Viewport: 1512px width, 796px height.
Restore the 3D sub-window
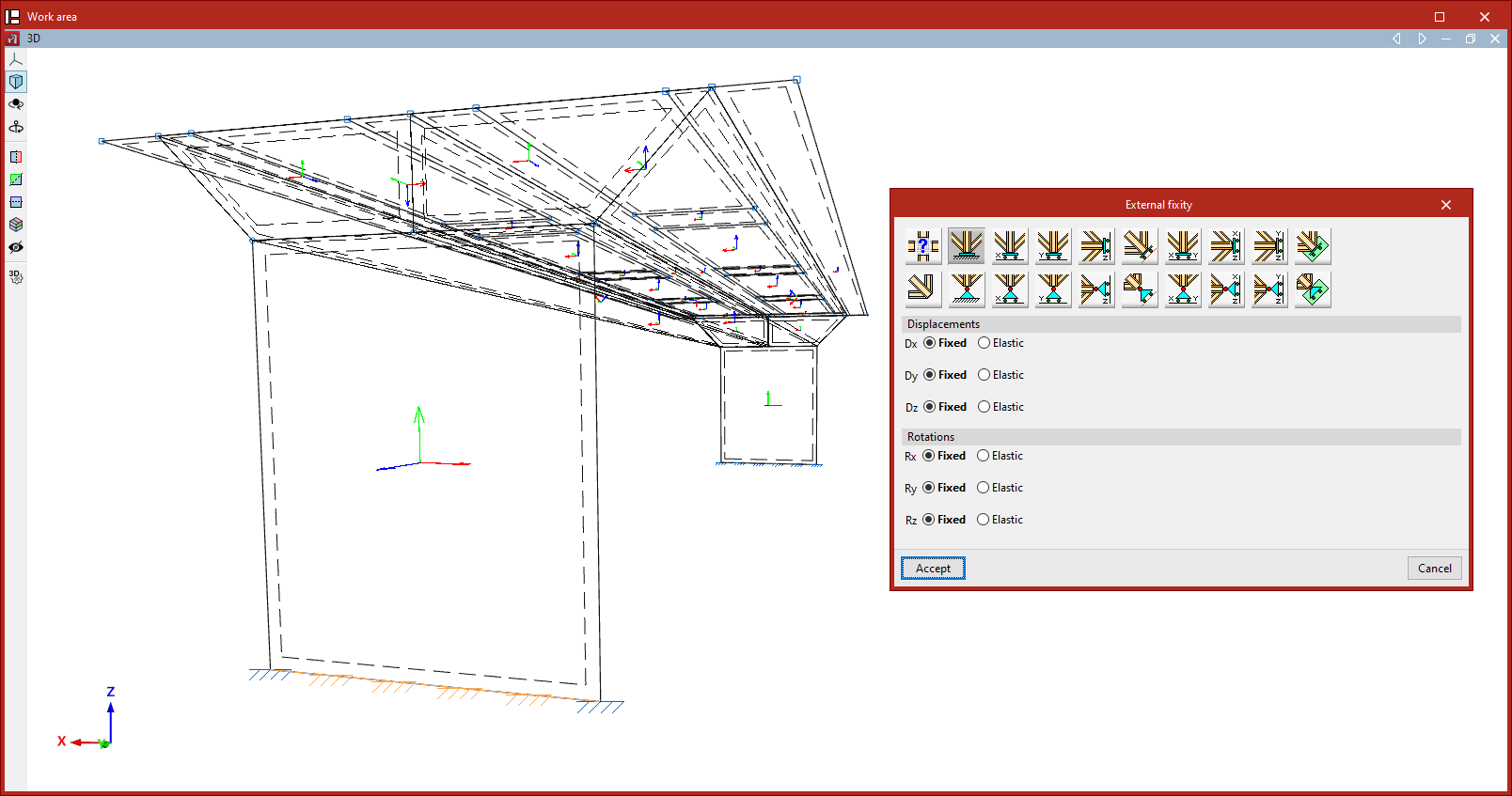tap(1471, 39)
